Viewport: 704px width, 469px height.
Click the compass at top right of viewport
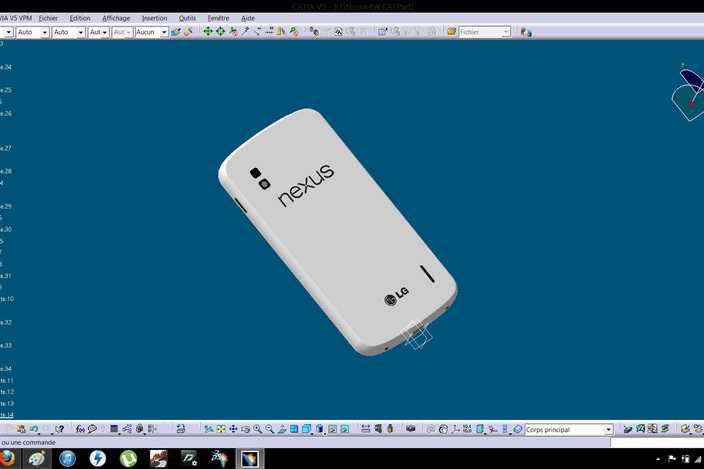click(689, 92)
